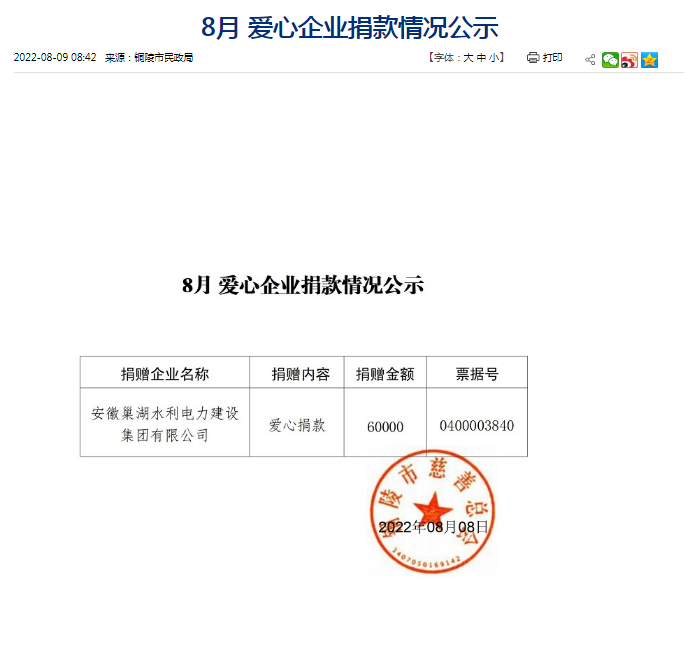Click the black document title in image

[303, 285]
